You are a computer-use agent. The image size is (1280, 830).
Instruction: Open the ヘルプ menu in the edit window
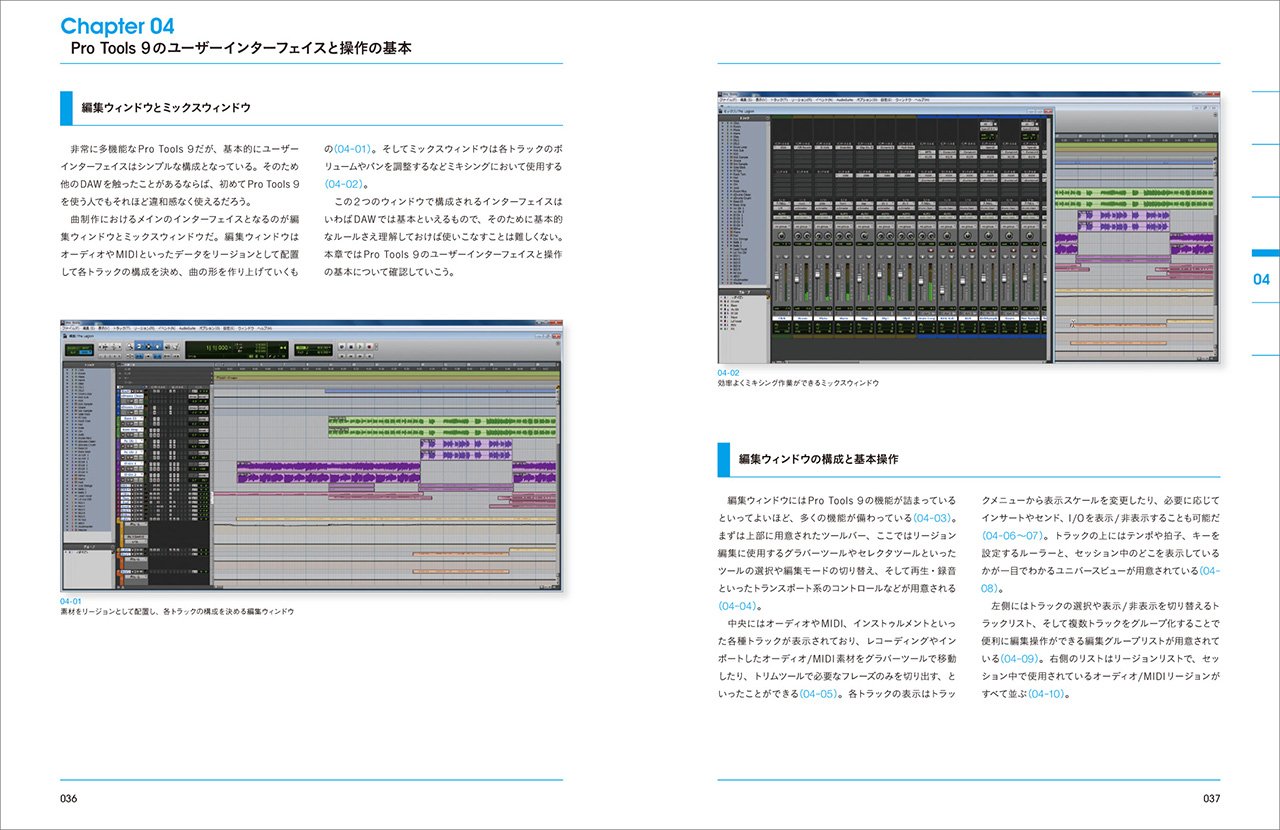(265, 329)
